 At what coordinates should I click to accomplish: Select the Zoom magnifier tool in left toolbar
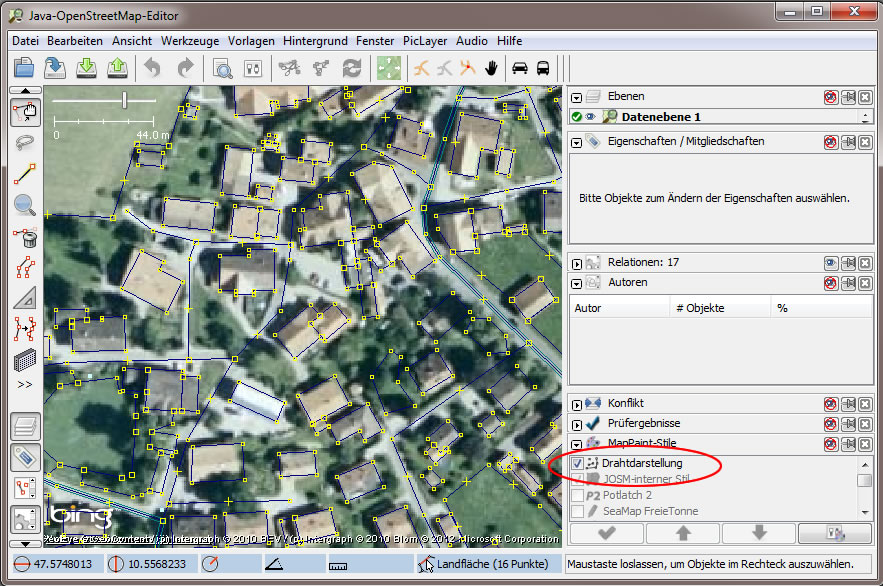point(25,206)
